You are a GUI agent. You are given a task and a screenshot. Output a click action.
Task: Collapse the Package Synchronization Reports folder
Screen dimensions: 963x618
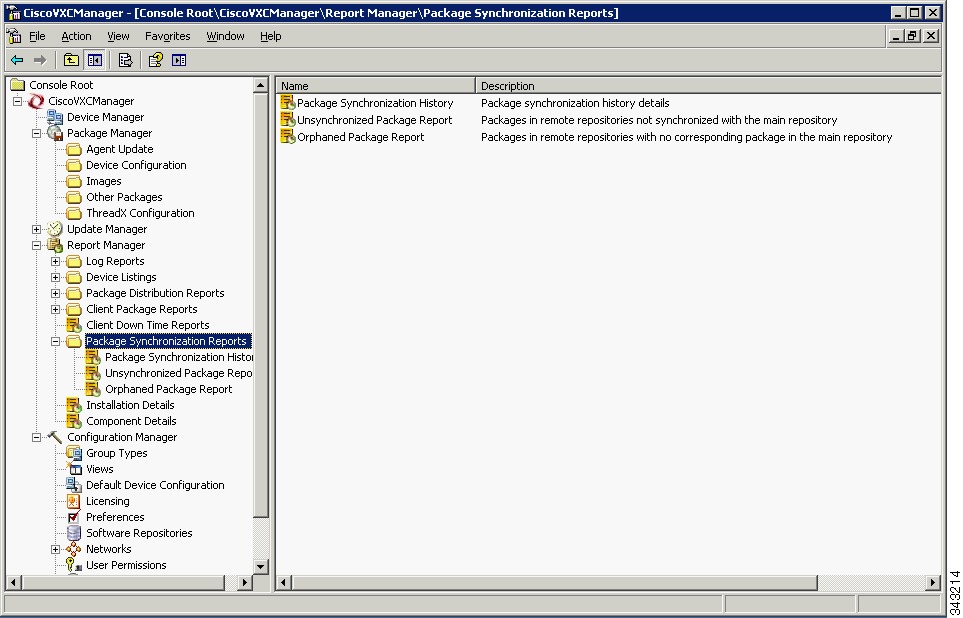click(x=56, y=341)
